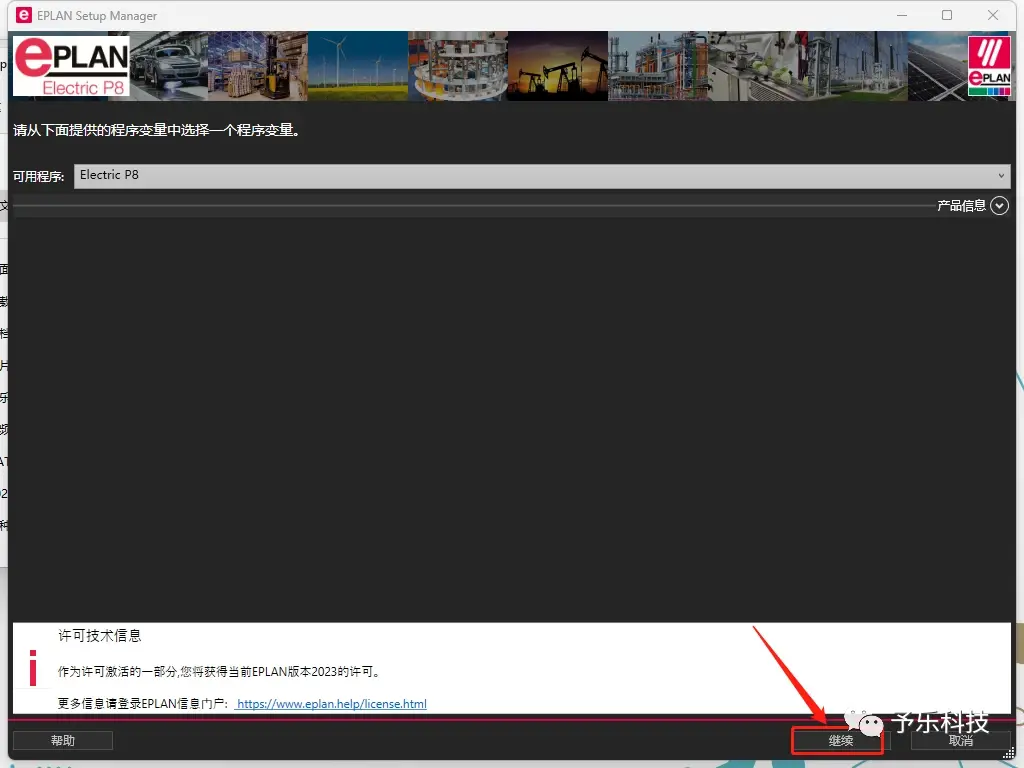This screenshot has height=768, width=1024.
Task: Click the 可用程序 label
Action: (39, 176)
